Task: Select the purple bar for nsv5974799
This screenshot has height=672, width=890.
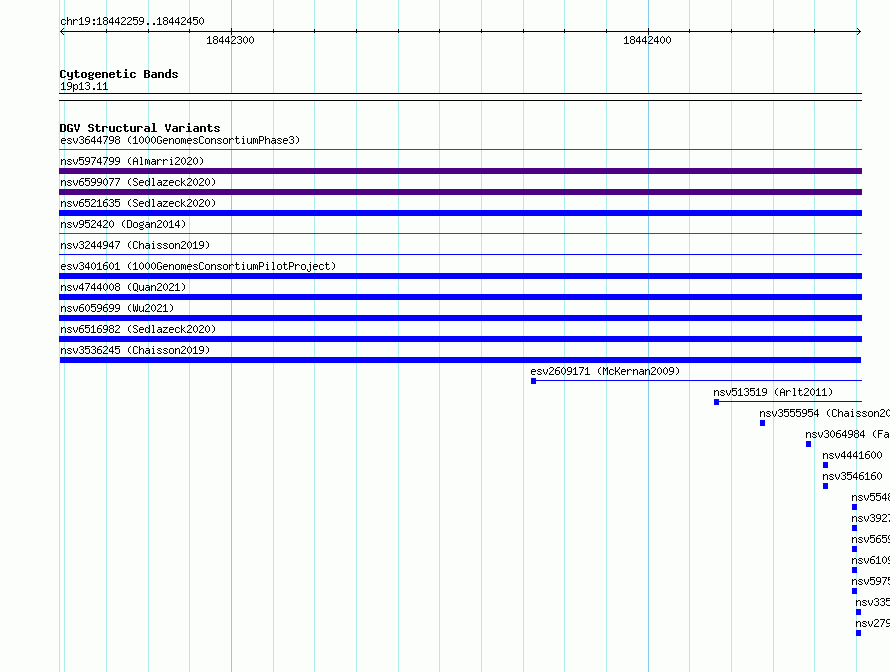Action: coord(460,171)
